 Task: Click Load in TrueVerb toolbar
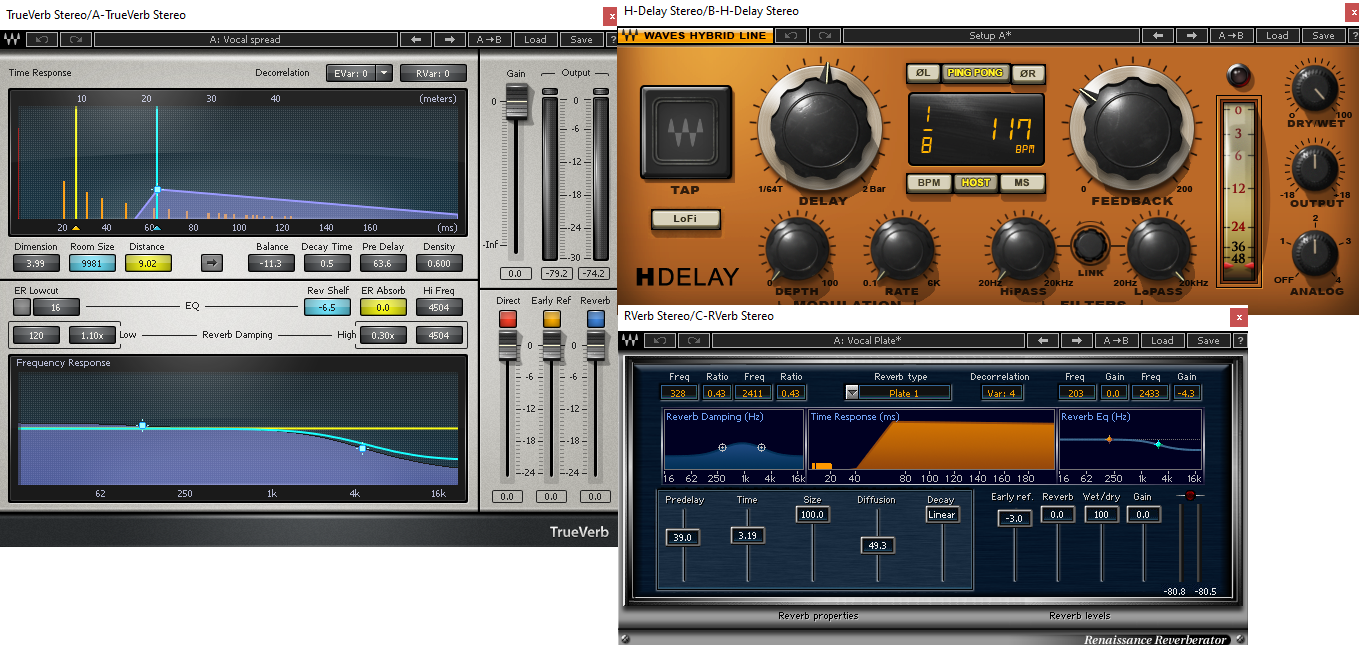[x=536, y=40]
